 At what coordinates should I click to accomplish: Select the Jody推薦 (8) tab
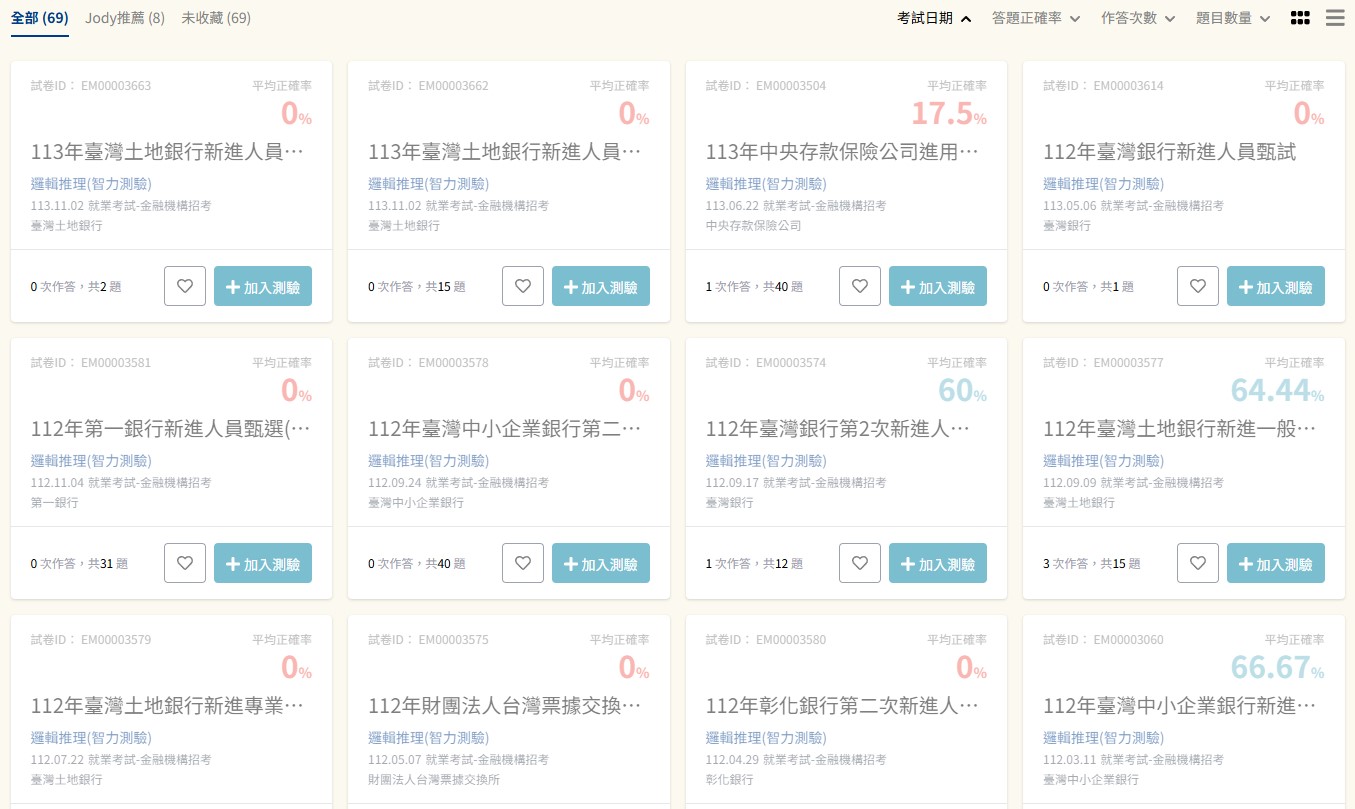pyautogui.click(x=125, y=18)
